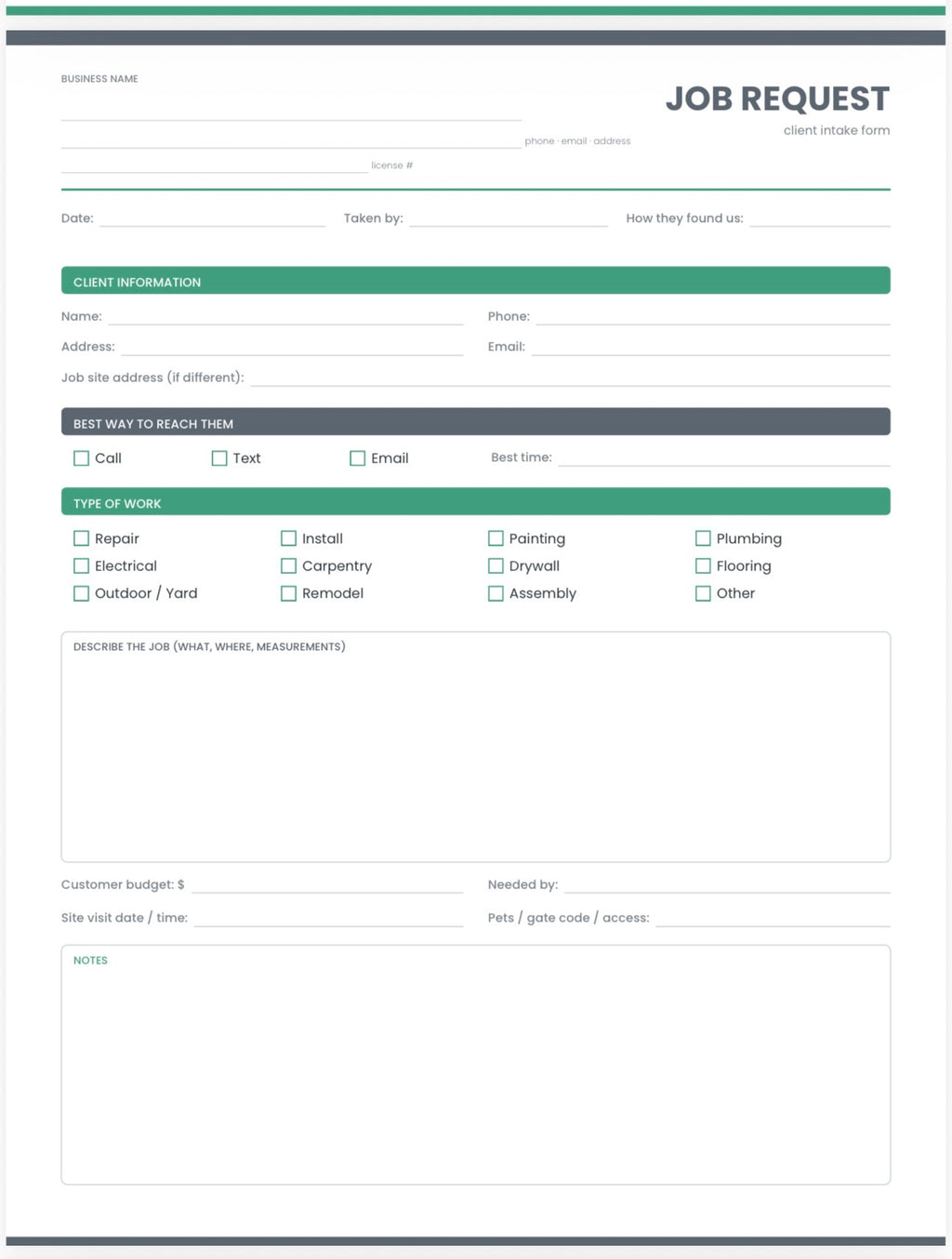The width and height of the screenshot is (952, 1259).
Task: Click the client Address field
Action: point(292,346)
